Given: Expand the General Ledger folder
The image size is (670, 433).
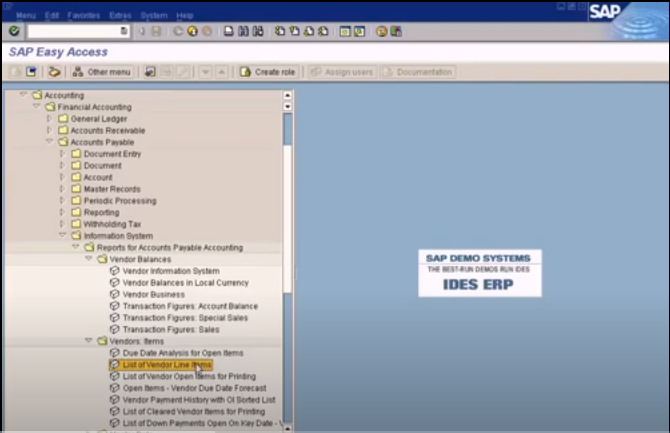Looking at the screenshot, I should point(50,118).
